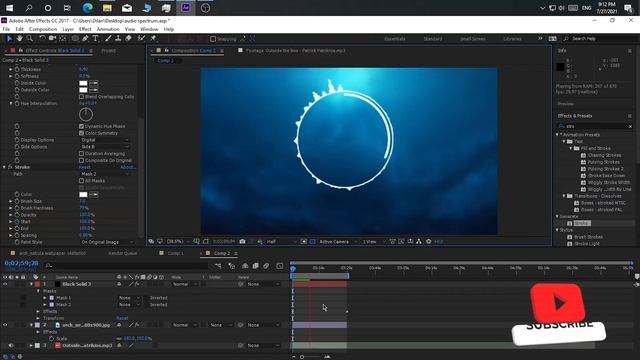The width and height of the screenshot is (640, 360).
Task: Select the Puppet Pin tool
Action: click(153, 39)
